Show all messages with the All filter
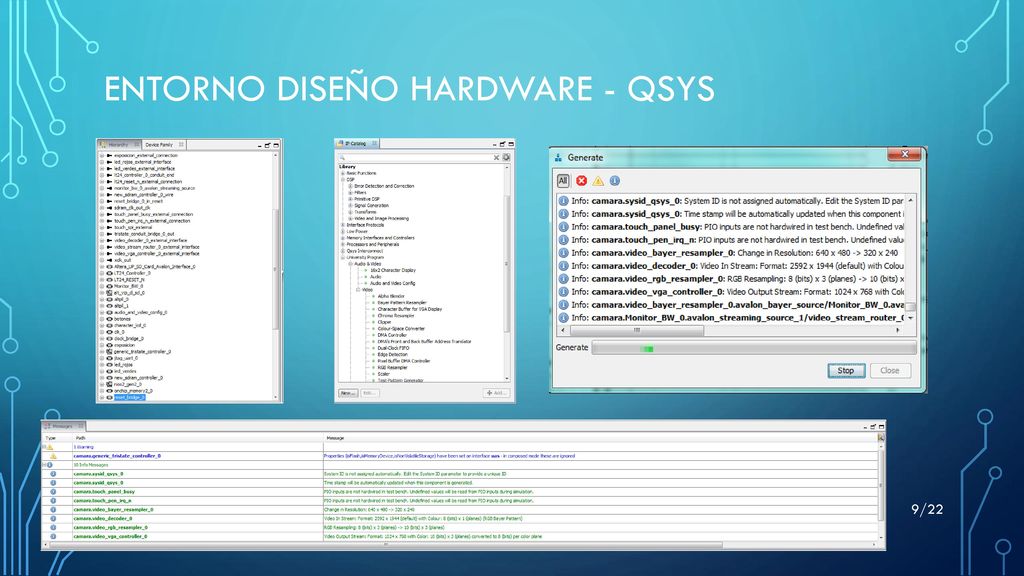Viewport: 1024px width, 576px height. 563,180
